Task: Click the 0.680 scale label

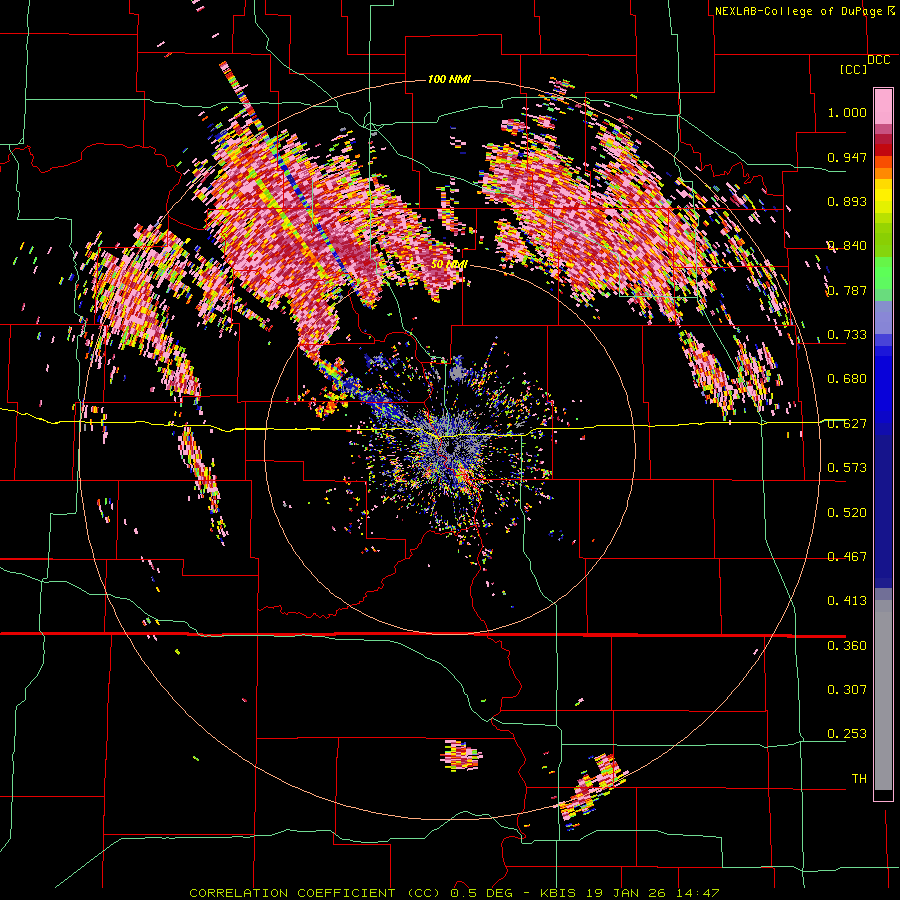Action: tap(847, 379)
